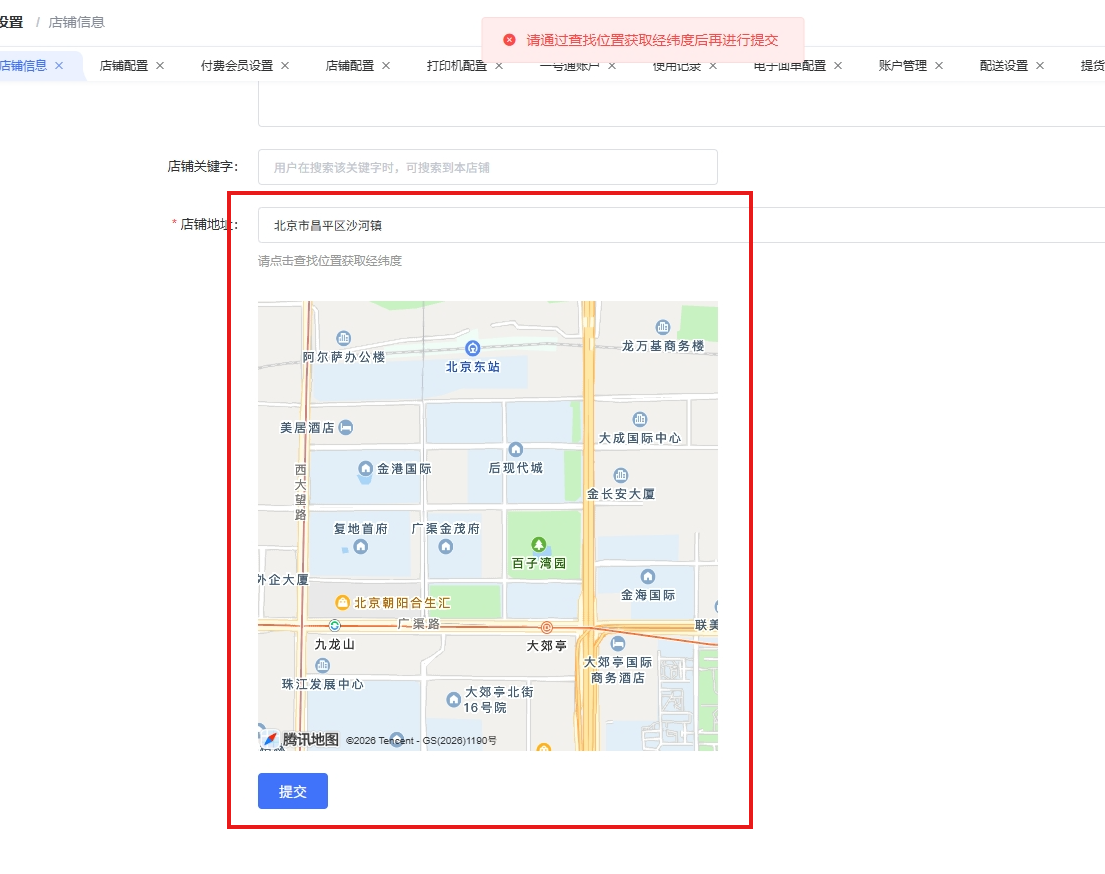Click the 店铺关键字 field label

pyautogui.click(x=203, y=166)
